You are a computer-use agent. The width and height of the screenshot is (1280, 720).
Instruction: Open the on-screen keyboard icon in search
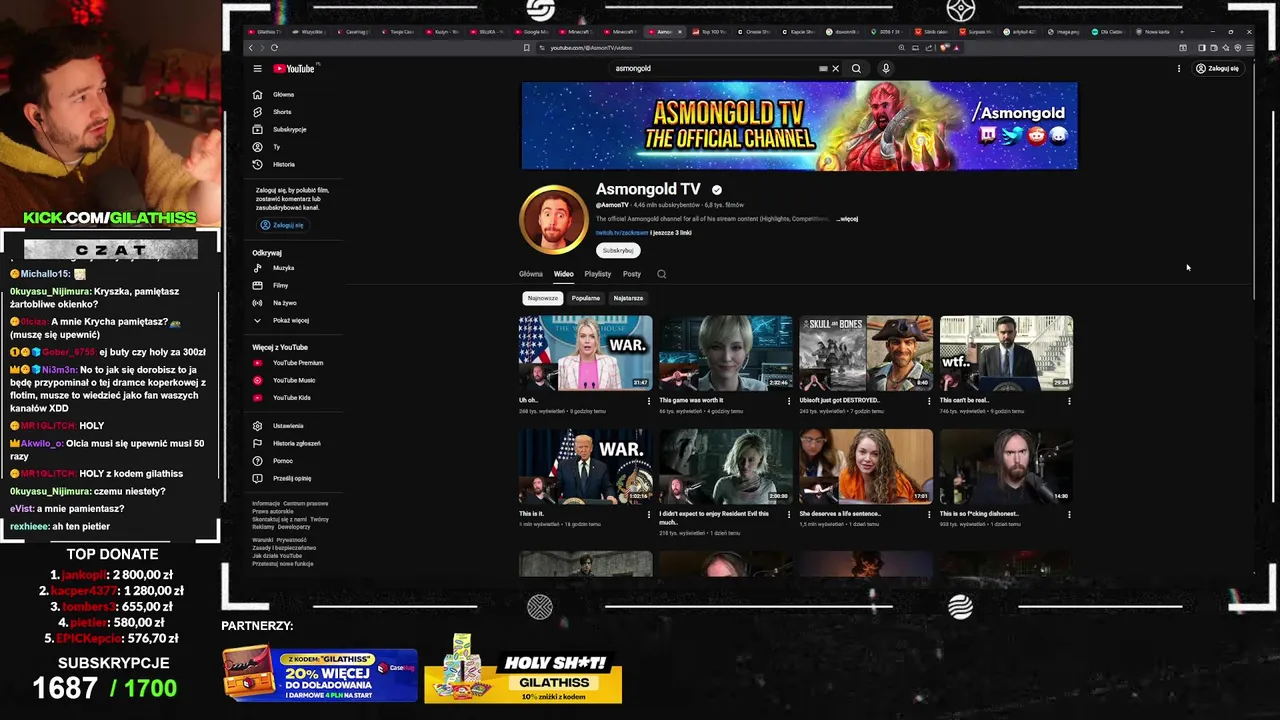coord(823,69)
